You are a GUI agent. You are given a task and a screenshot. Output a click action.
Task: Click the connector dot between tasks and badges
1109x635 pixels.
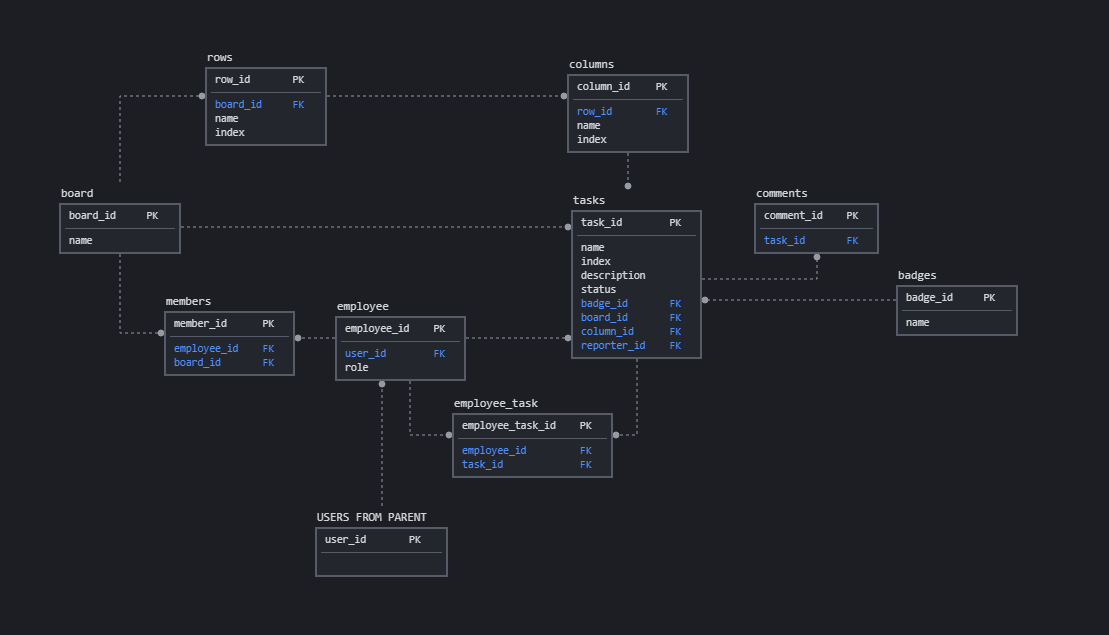pos(705,300)
